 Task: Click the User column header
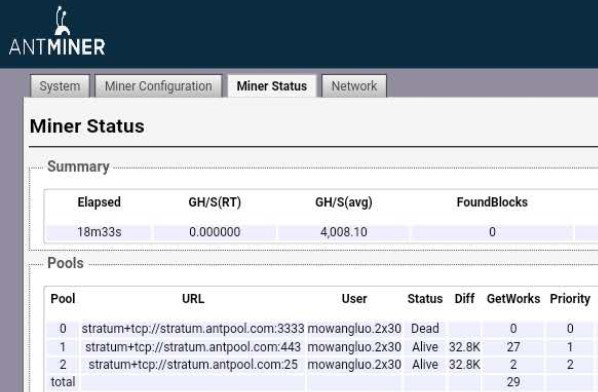coord(354,299)
